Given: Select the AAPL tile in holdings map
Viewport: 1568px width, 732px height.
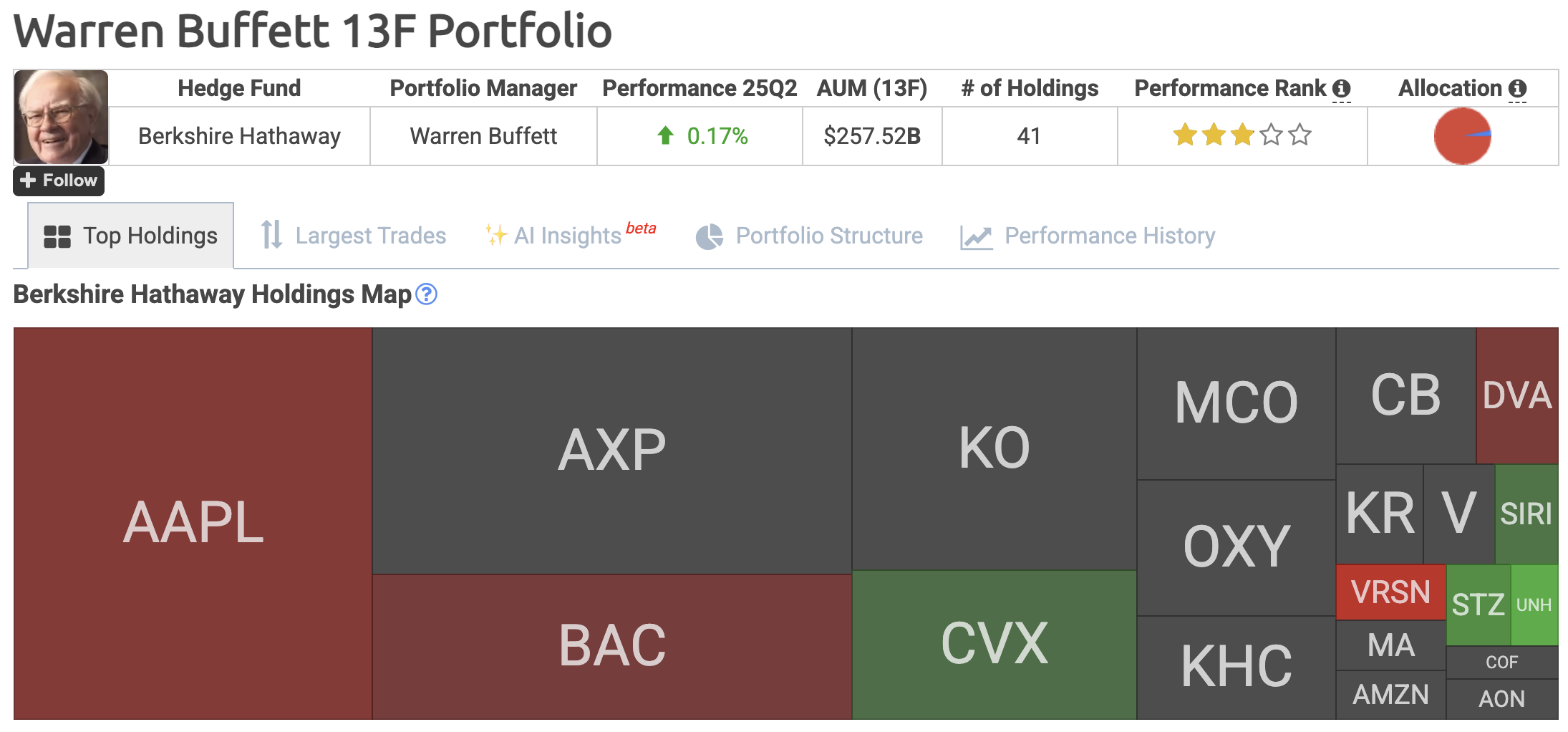Looking at the screenshot, I should (x=193, y=523).
